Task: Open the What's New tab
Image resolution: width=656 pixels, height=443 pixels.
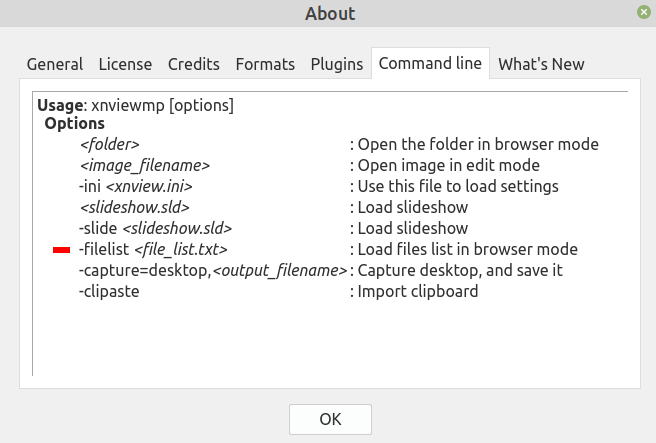Action: pos(541,65)
